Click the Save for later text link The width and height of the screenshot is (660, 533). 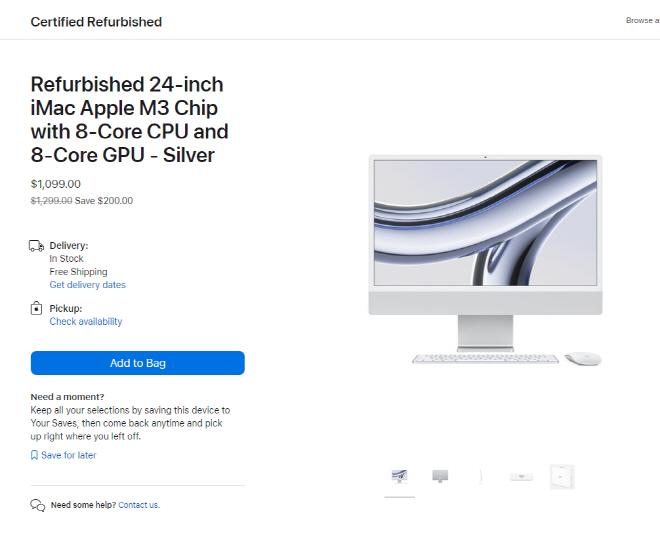pyautogui.click(x=69, y=455)
